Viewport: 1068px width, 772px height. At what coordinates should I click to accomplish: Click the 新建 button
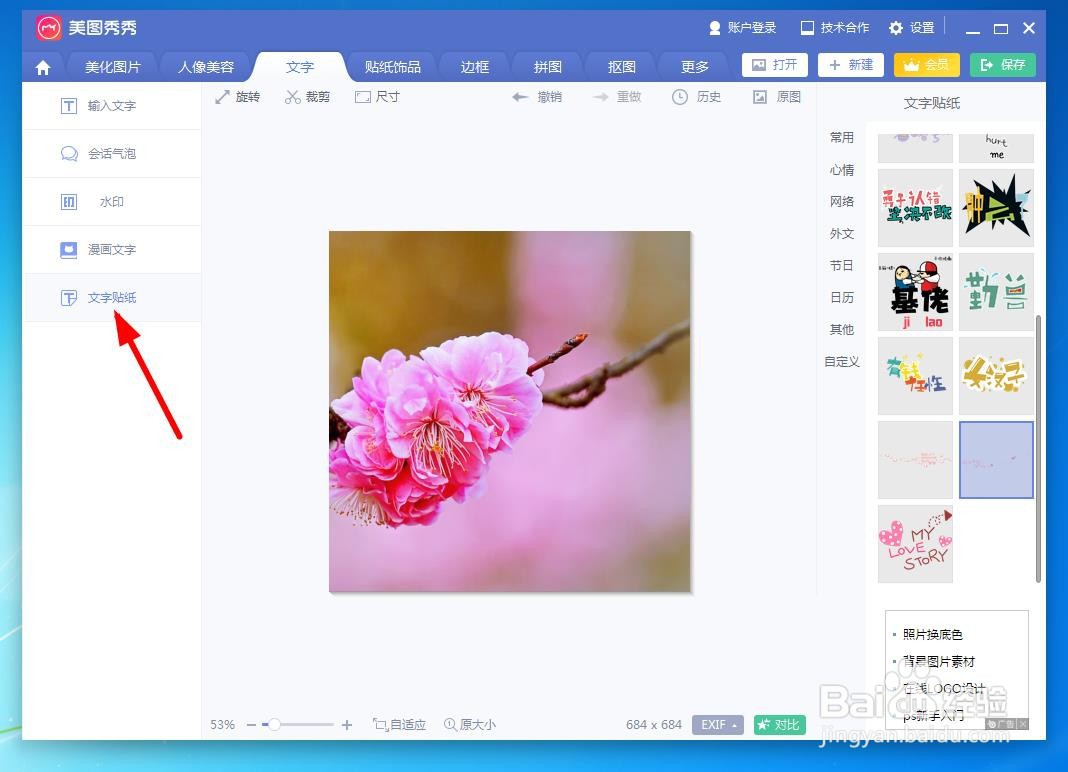(x=851, y=65)
